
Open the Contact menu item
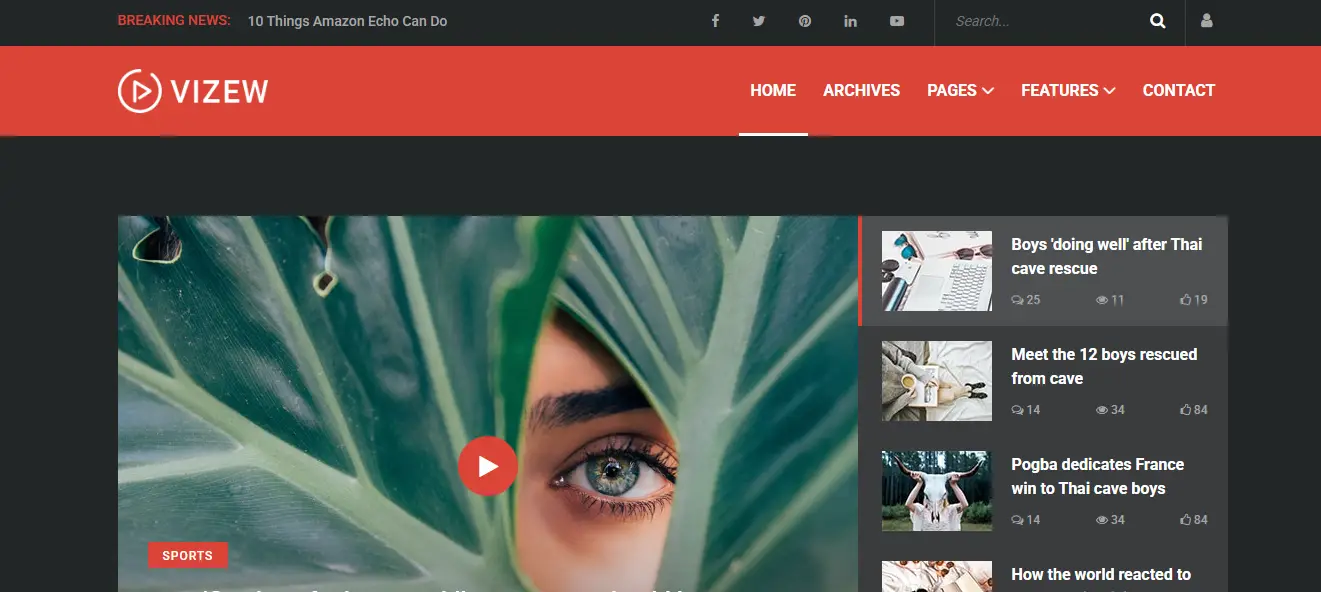pyautogui.click(x=1179, y=90)
